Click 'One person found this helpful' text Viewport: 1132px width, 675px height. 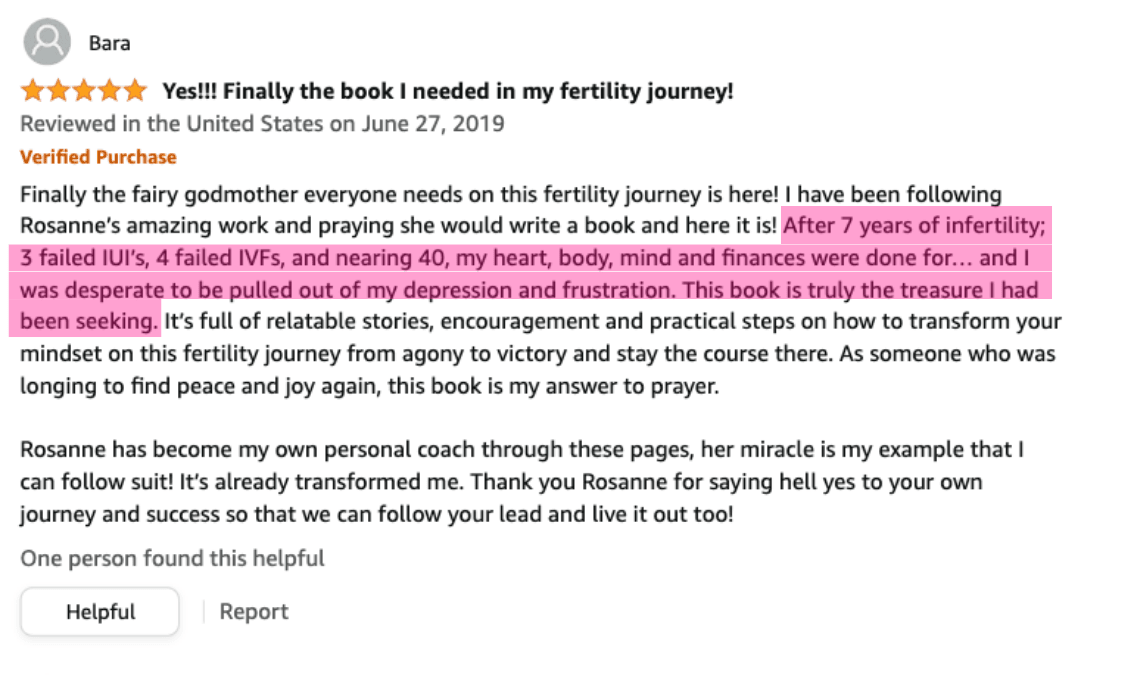pyautogui.click(x=172, y=558)
